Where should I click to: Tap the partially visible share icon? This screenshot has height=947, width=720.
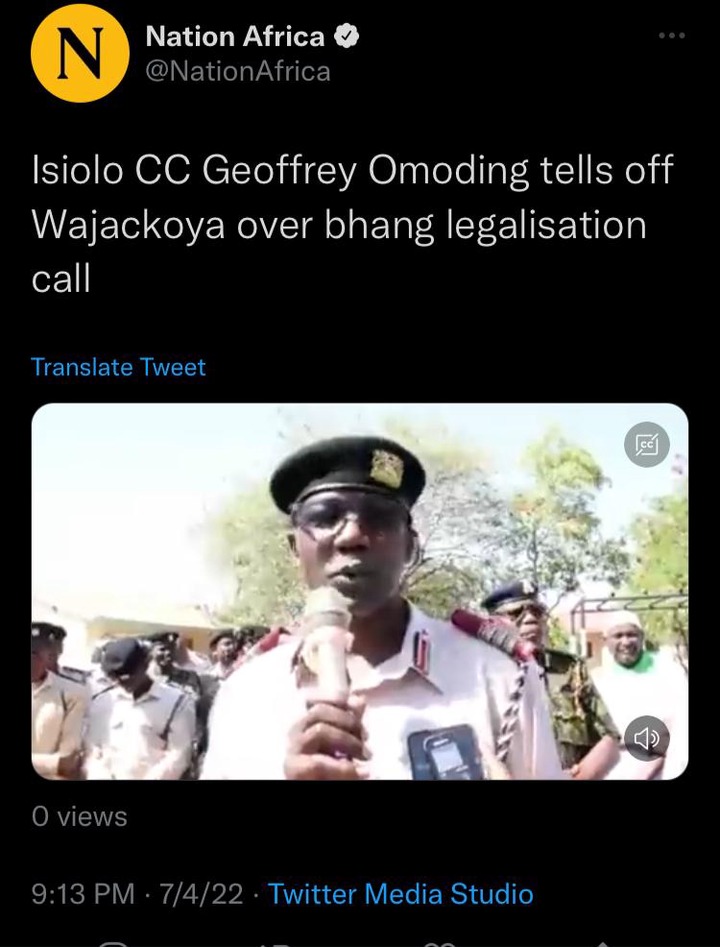click(x=602, y=943)
